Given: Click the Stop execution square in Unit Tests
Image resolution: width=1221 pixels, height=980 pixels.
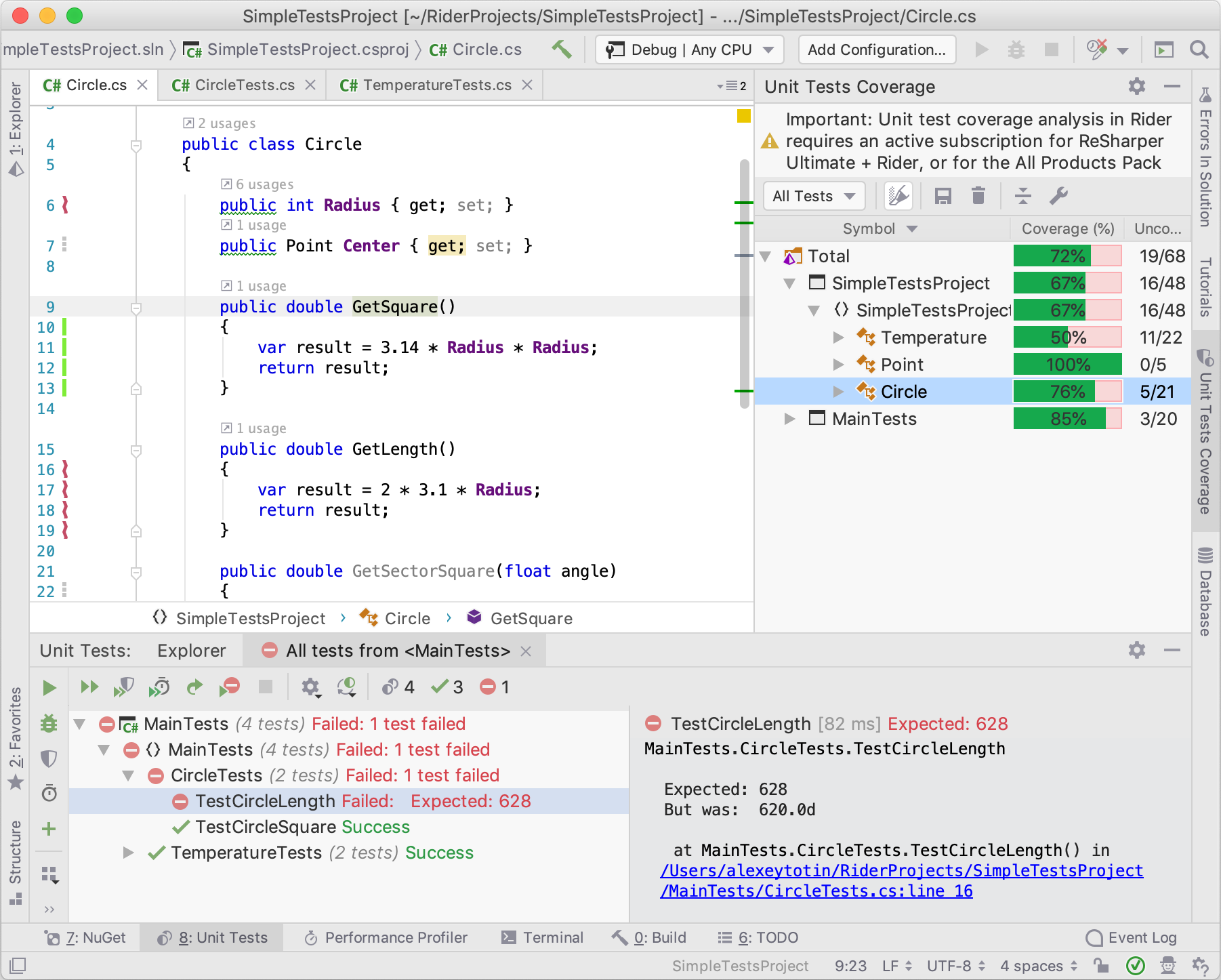Looking at the screenshot, I should [266, 687].
